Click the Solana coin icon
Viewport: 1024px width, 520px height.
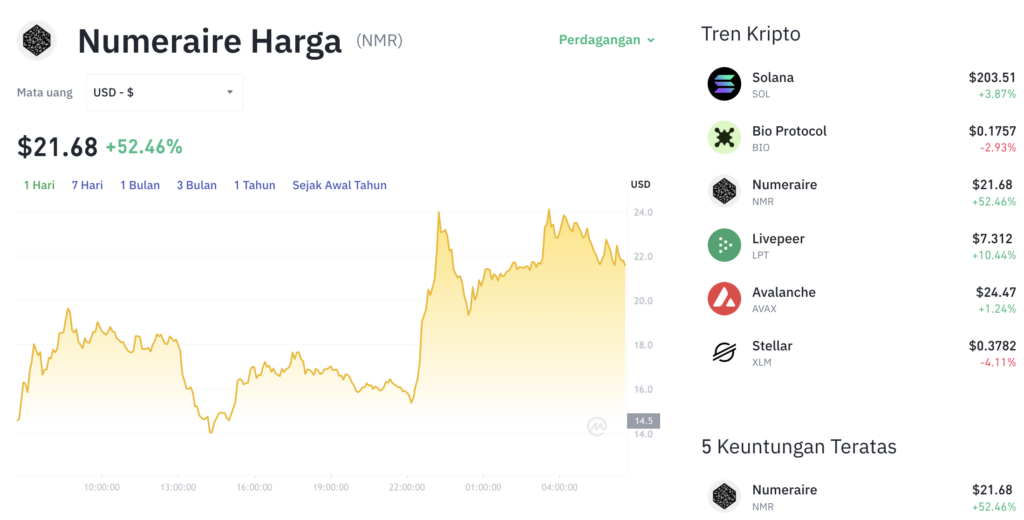point(724,84)
